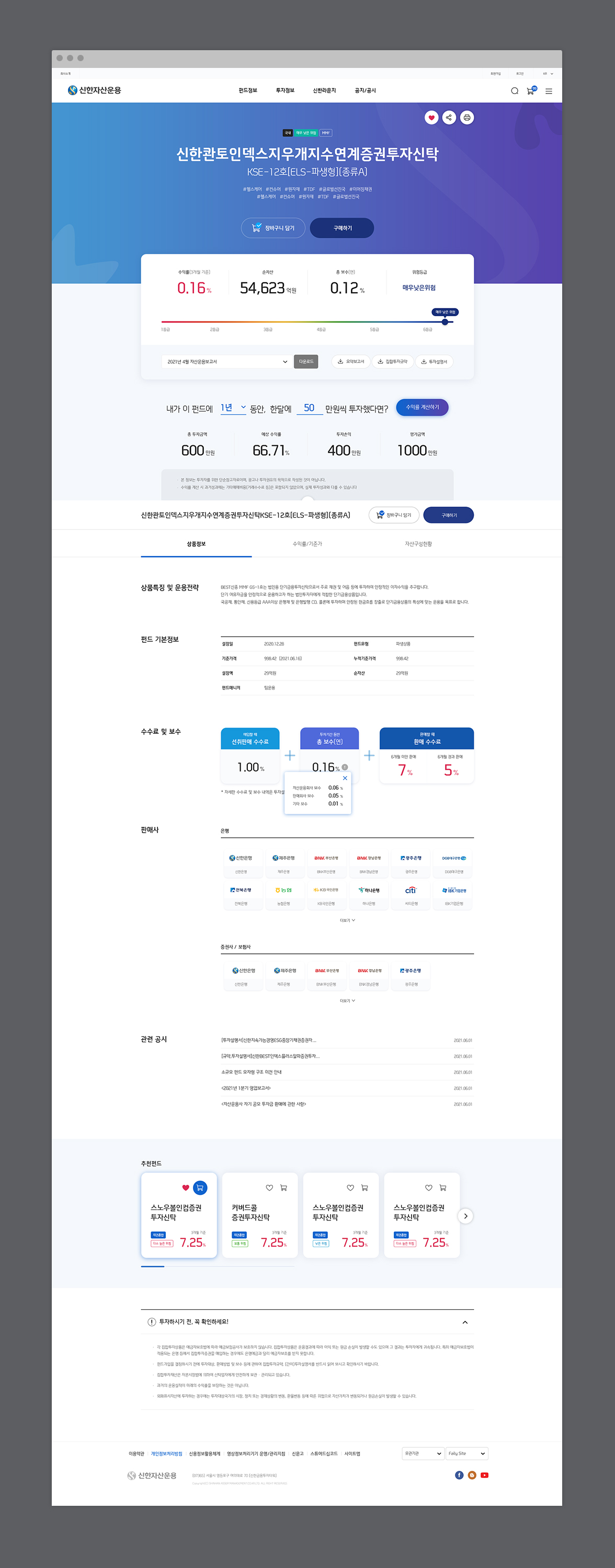Open the 2021년 4월 자산운용보고서 dropdown

click(226, 362)
